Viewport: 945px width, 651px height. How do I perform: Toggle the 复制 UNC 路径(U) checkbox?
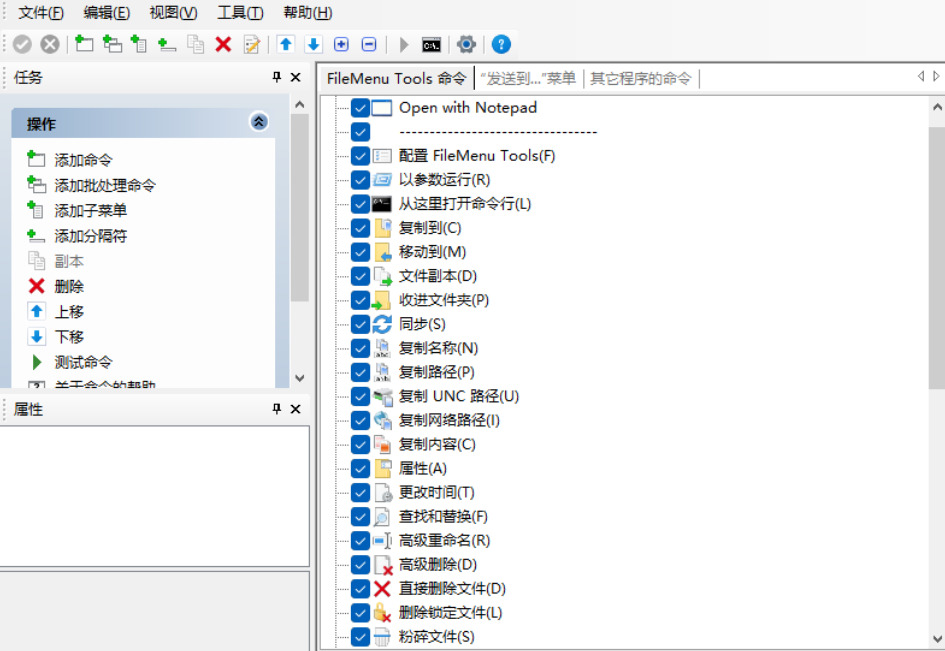360,396
